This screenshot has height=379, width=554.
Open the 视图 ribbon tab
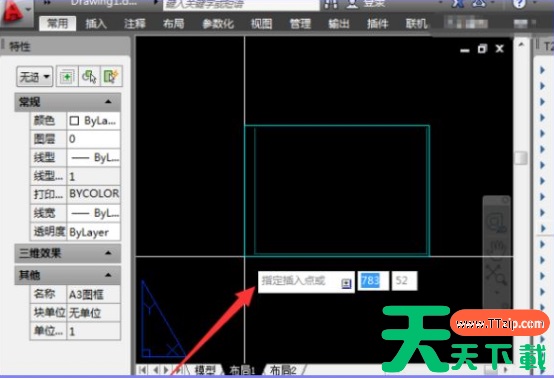point(261,24)
